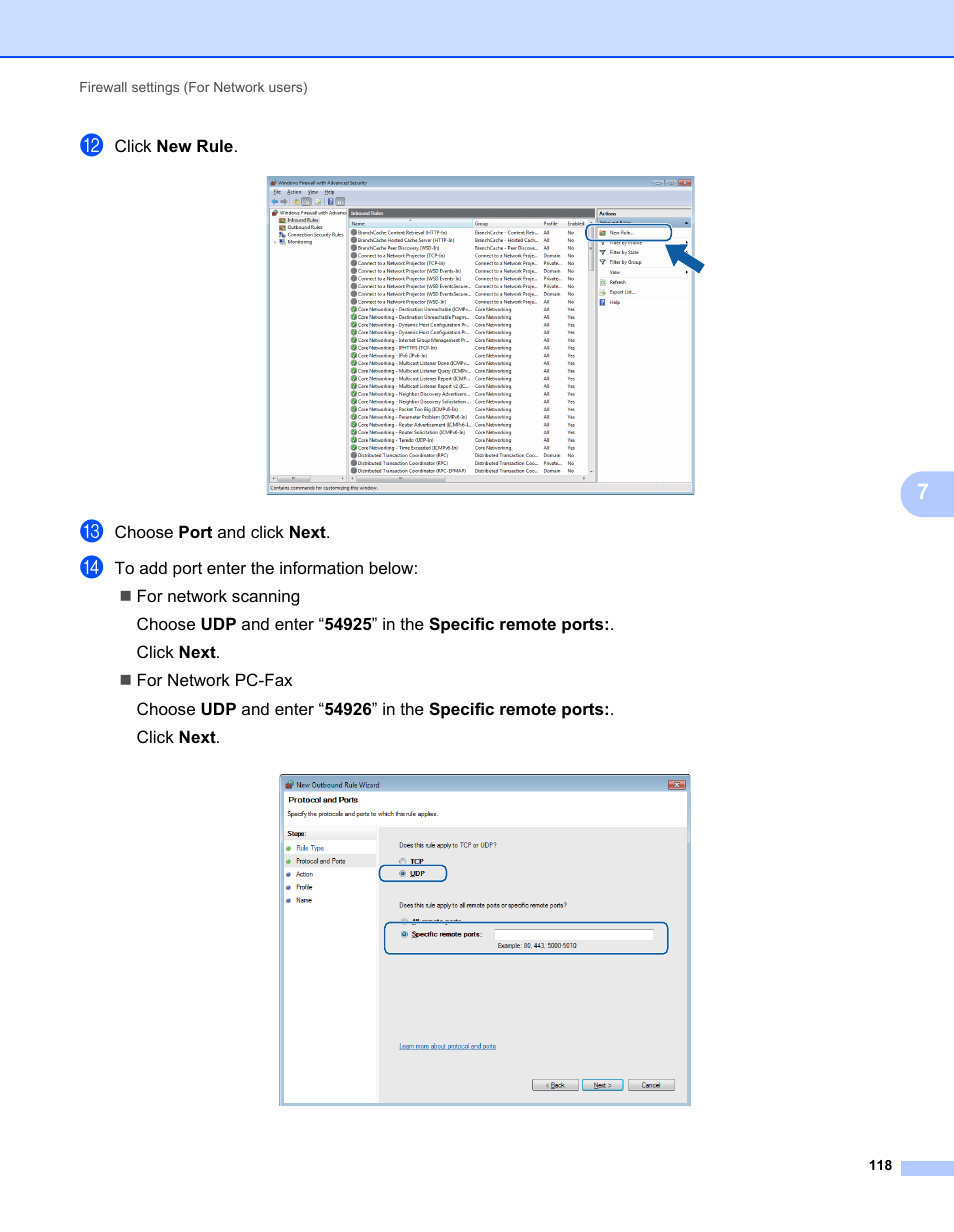Click the wizard title bar firewall icon

(x=290, y=785)
